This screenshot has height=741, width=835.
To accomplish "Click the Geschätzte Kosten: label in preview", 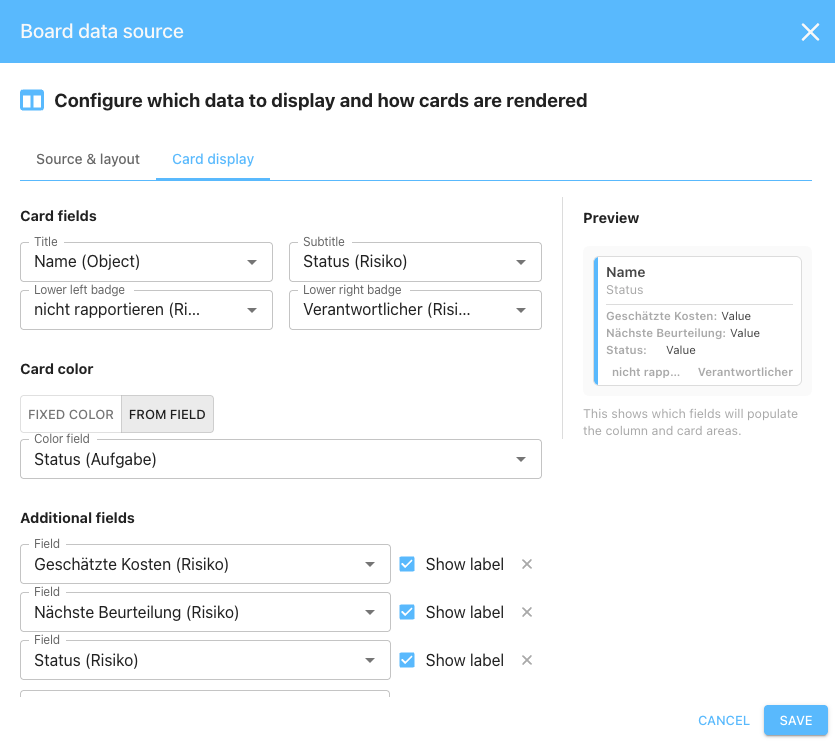I will [662, 316].
